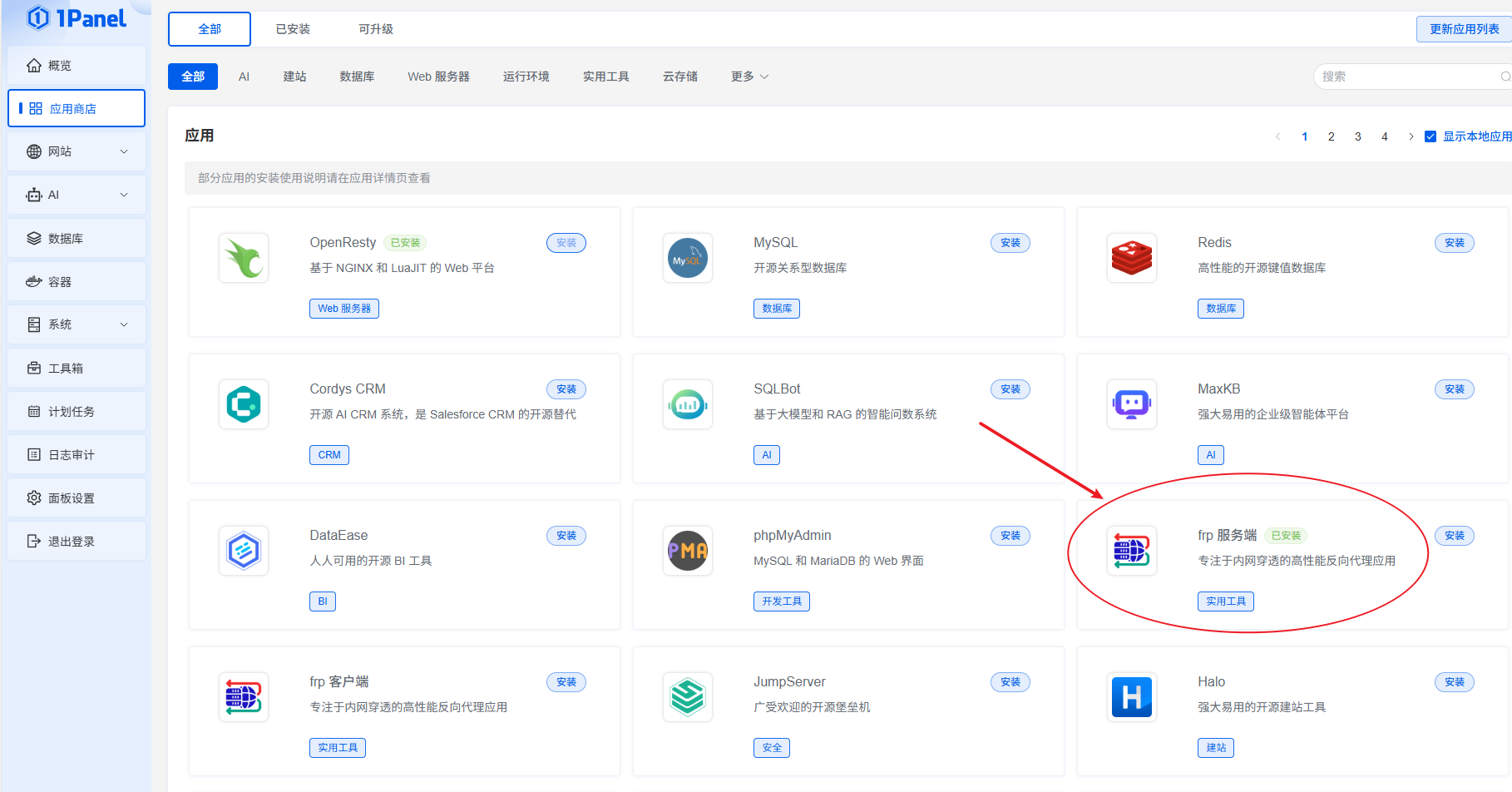
Task: Click the Redis app icon
Action: (x=1132, y=258)
